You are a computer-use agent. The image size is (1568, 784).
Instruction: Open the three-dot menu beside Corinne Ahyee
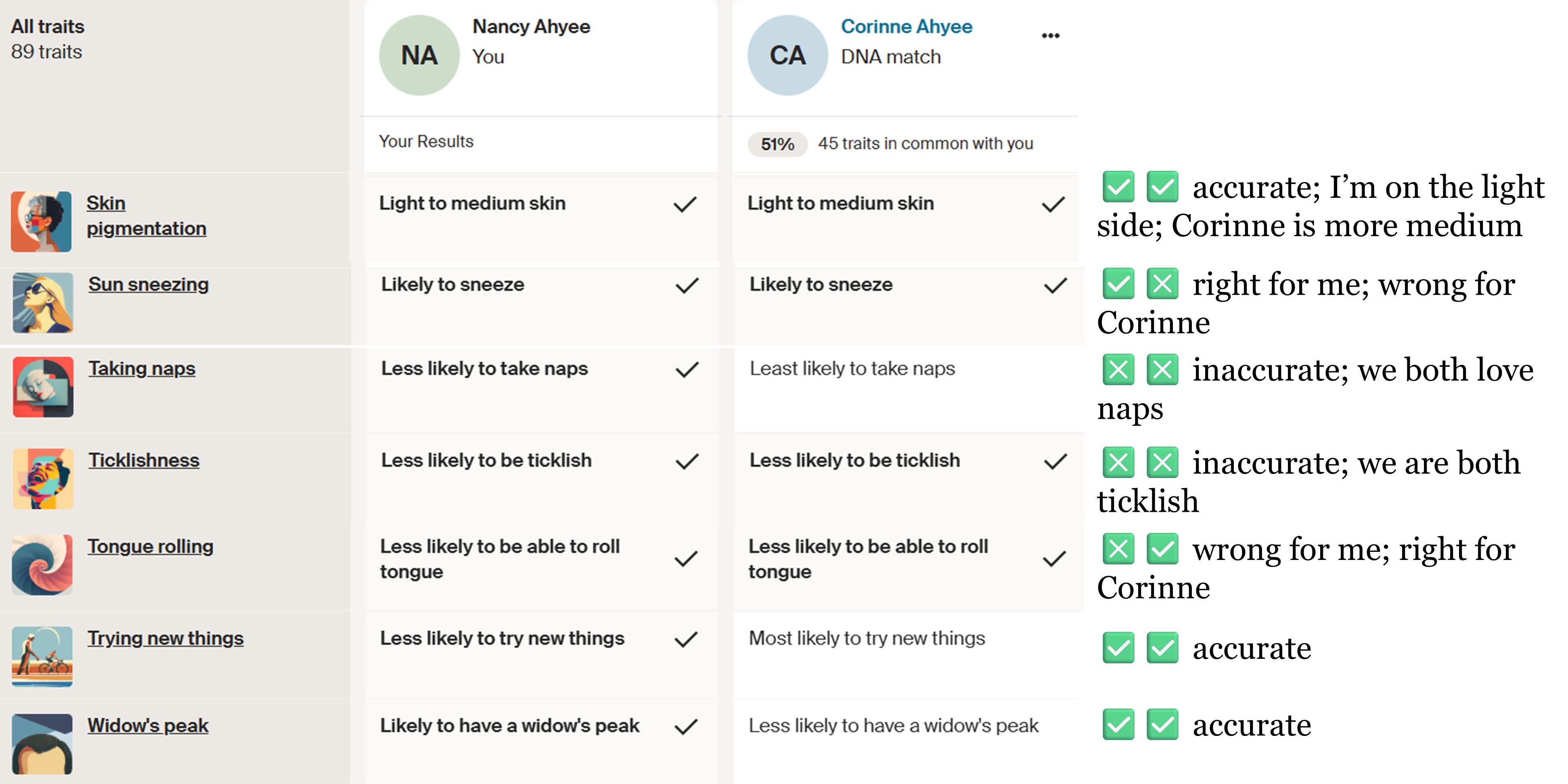(x=1050, y=36)
